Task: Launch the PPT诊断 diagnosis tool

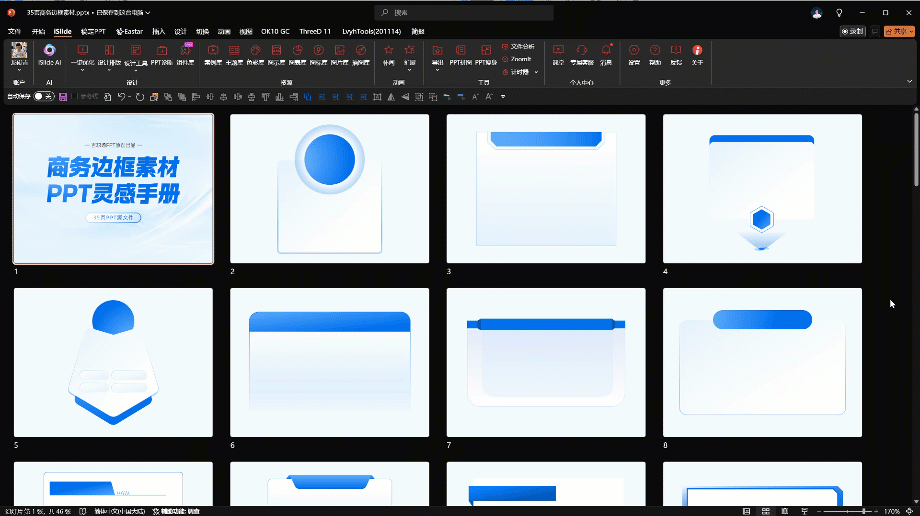Action: pos(161,55)
